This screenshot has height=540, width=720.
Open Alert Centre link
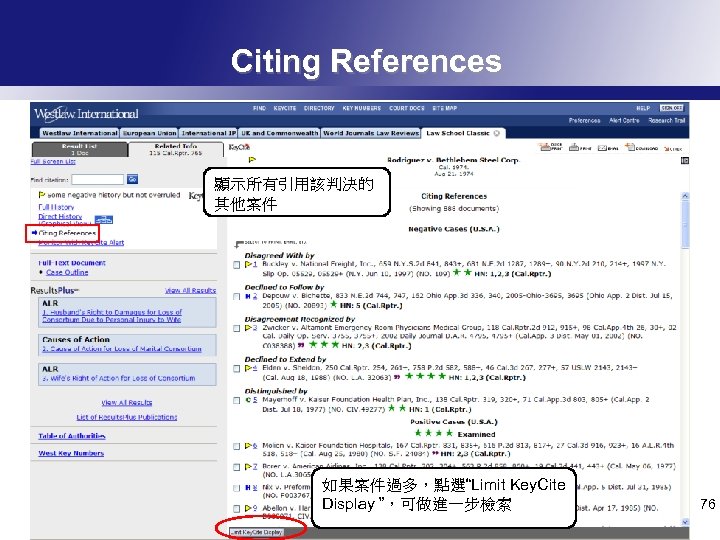click(x=624, y=120)
